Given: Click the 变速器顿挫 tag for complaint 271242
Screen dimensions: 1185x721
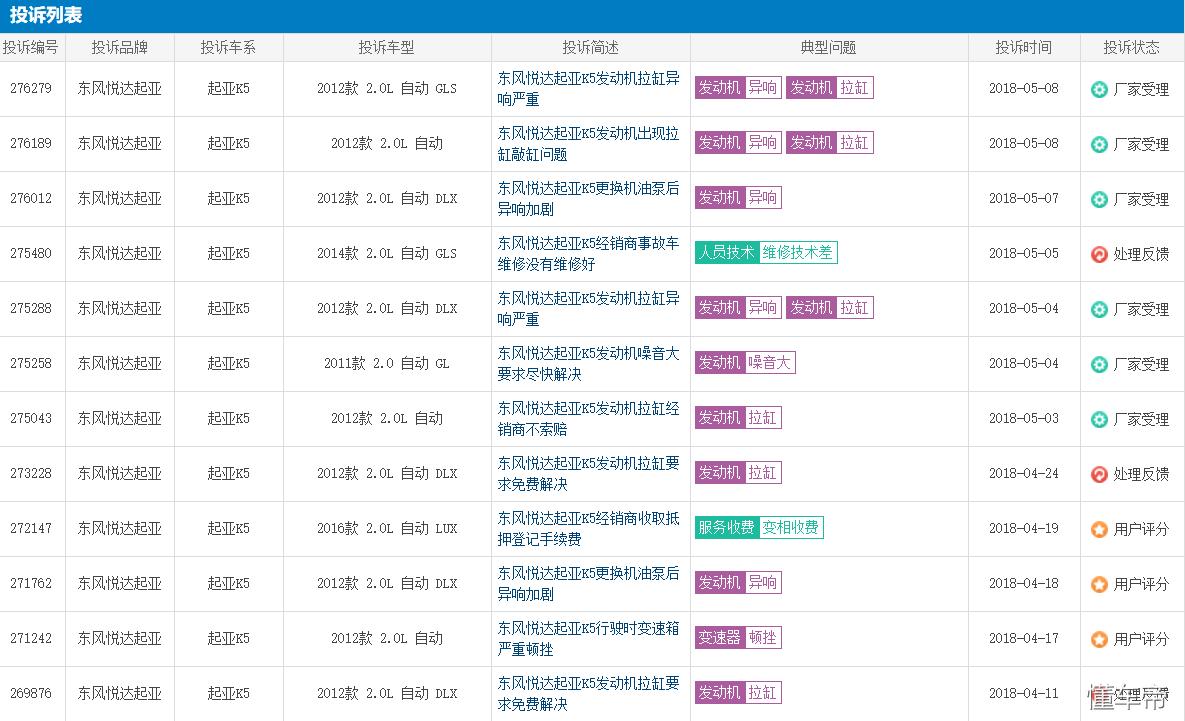Looking at the screenshot, I should point(738,637).
